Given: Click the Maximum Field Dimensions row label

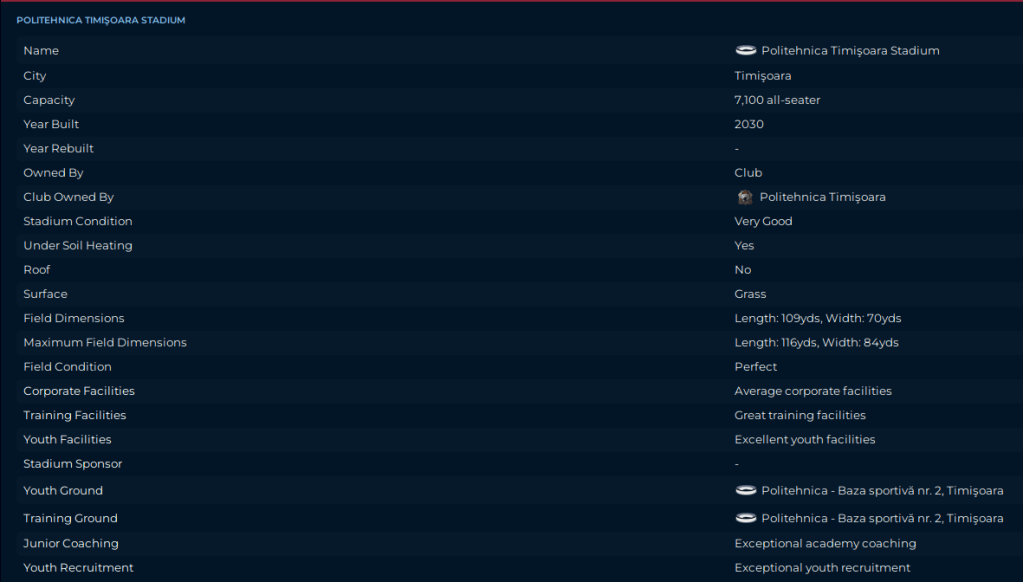Looking at the screenshot, I should coord(105,343).
